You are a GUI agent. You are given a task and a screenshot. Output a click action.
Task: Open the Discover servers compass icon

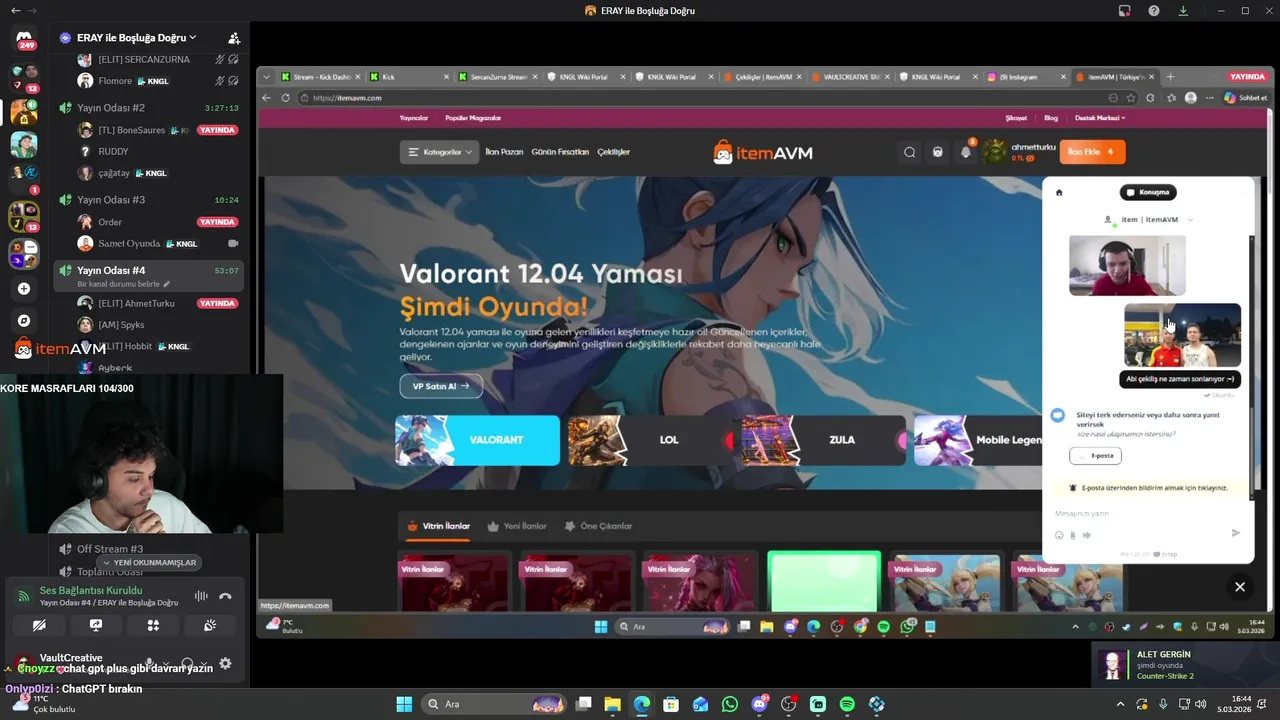[x=24, y=321]
